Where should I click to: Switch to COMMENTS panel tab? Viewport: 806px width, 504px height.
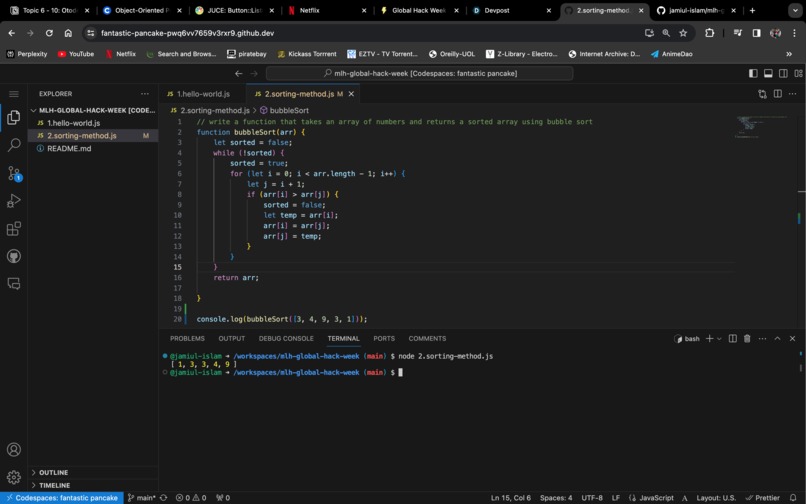427,338
